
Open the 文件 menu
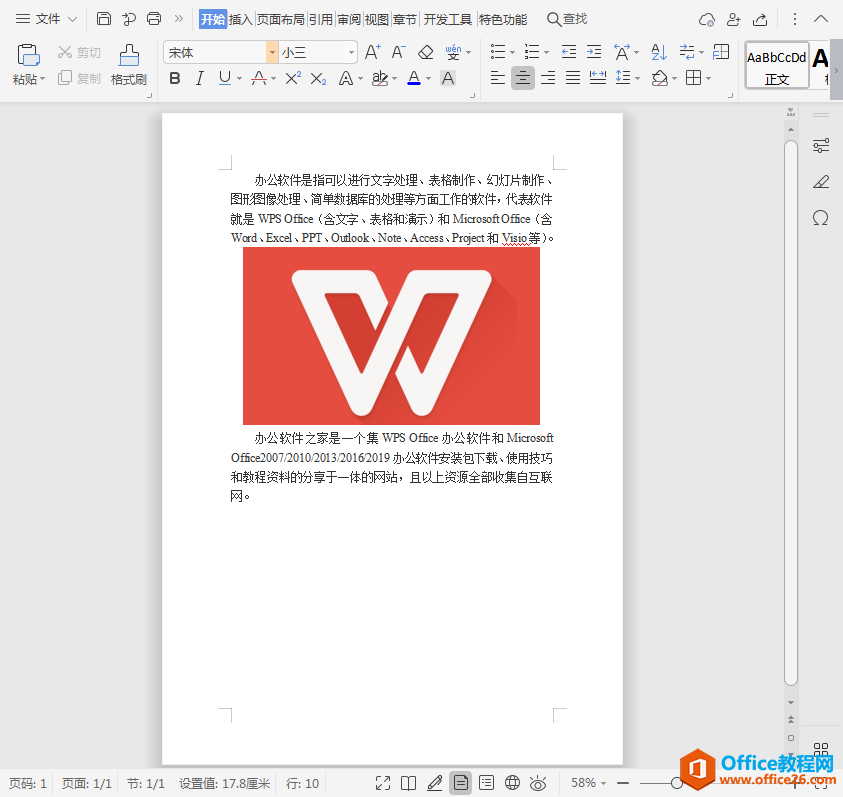[x=47, y=19]
